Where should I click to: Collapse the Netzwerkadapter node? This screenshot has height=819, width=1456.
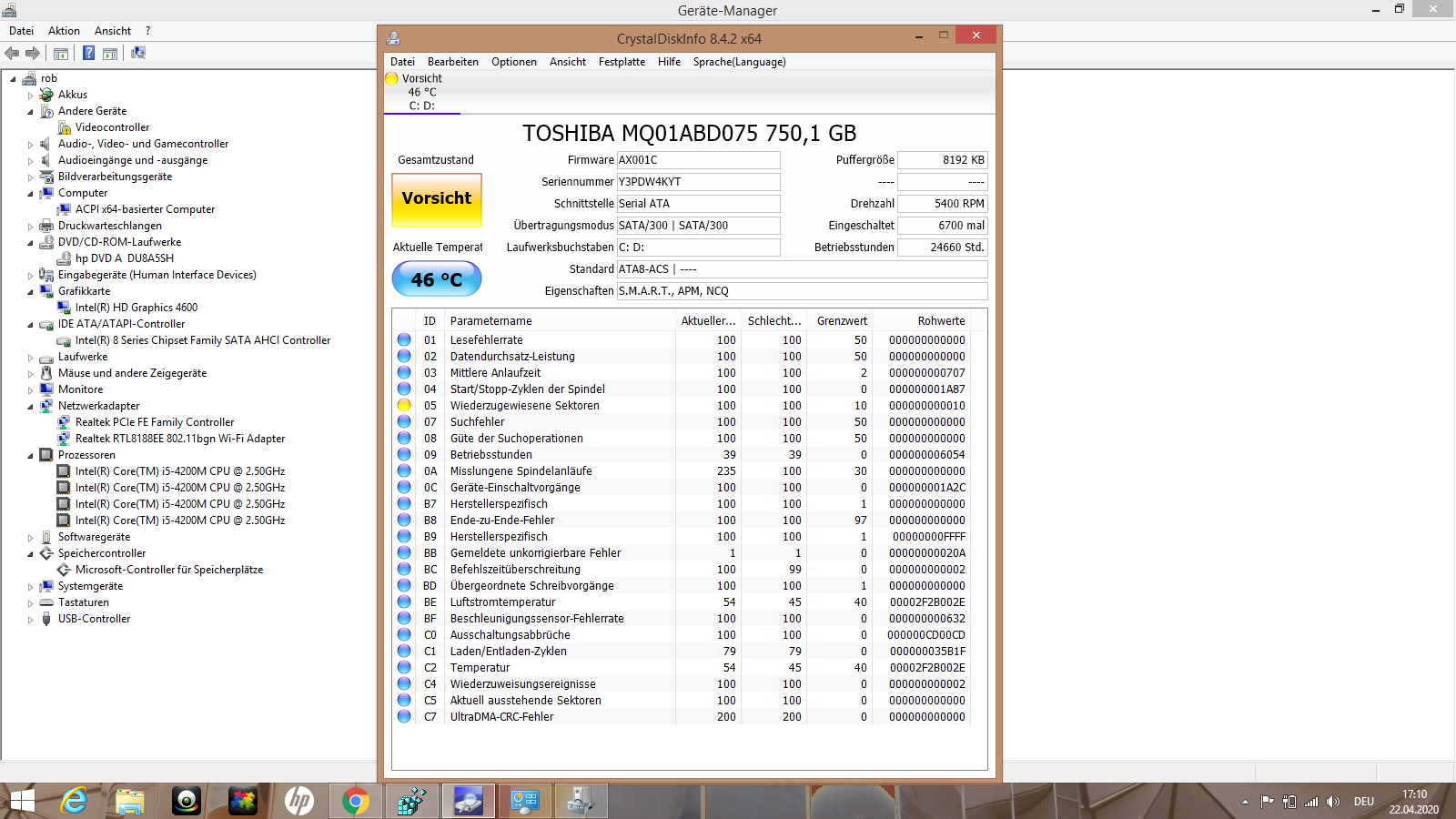(x=30, y=406)
